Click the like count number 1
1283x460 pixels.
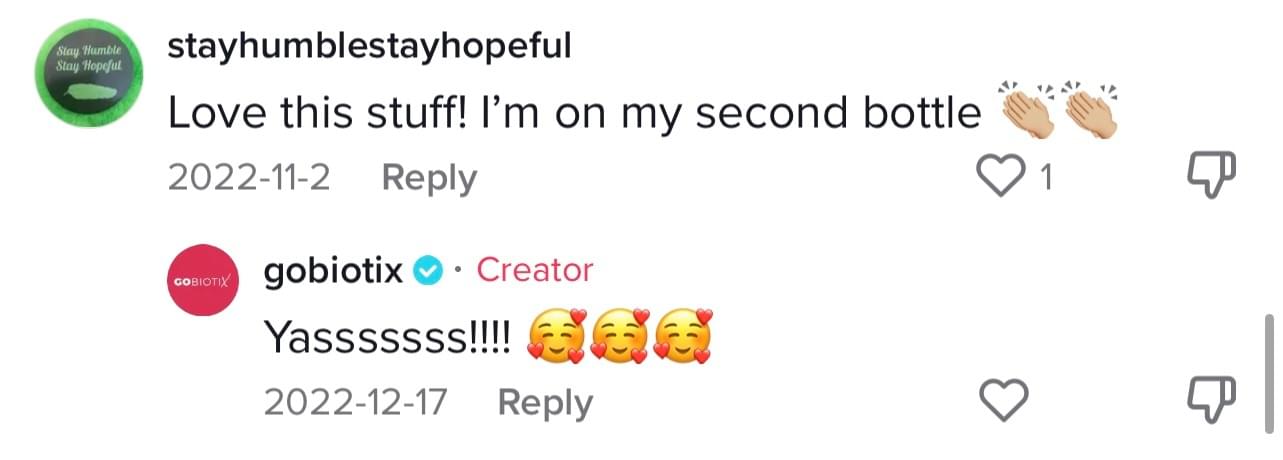[1046, 178]
